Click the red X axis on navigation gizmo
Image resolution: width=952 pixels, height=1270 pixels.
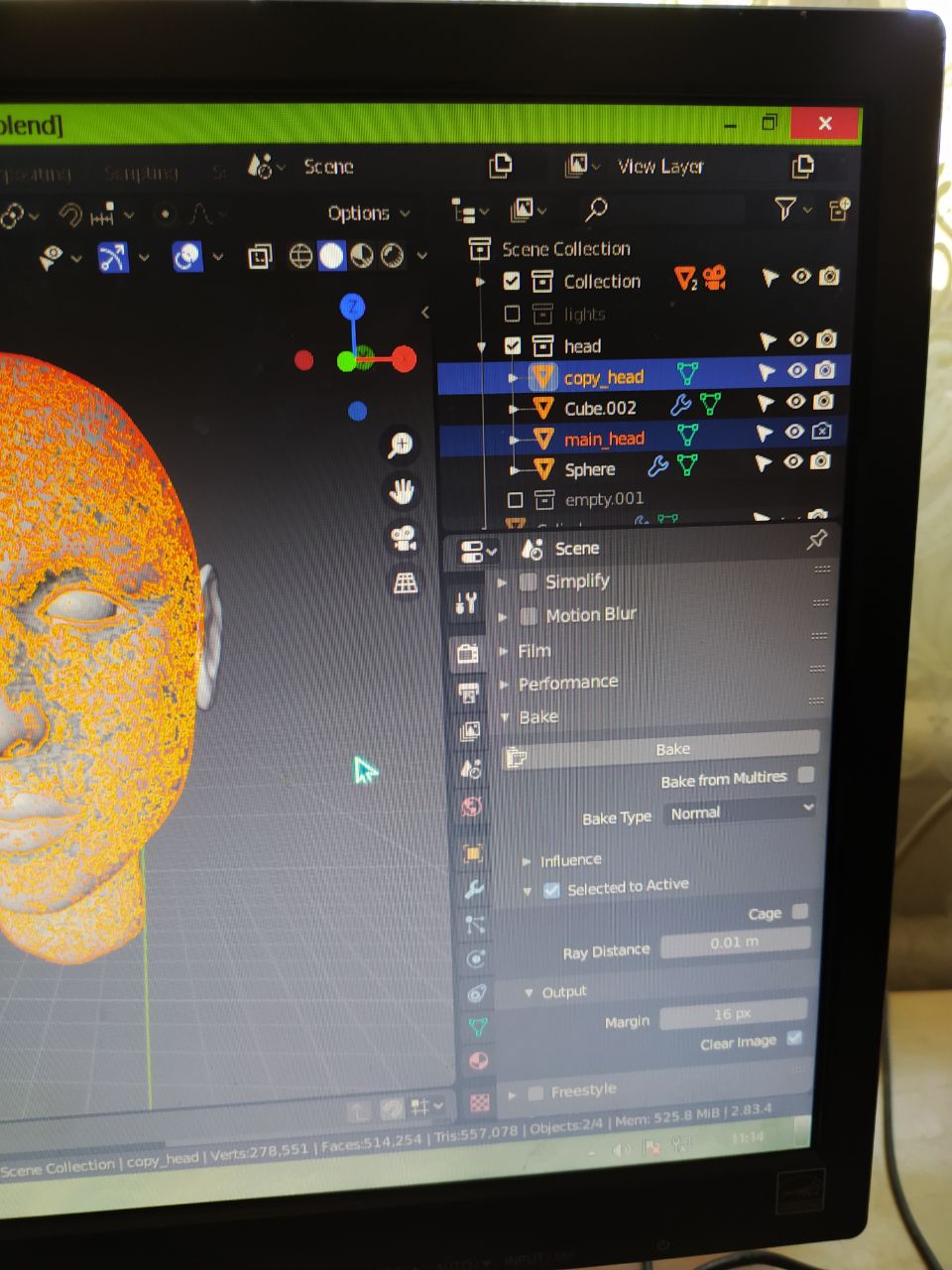404,359
